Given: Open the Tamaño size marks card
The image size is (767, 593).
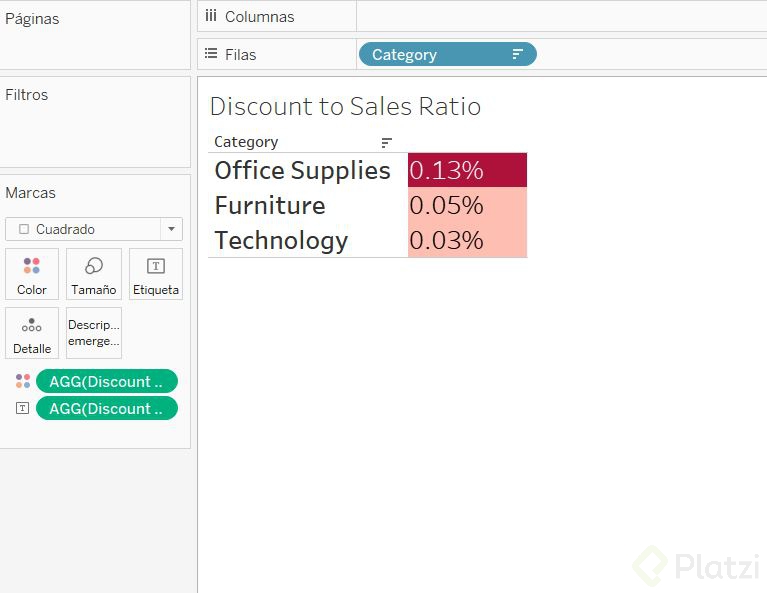Looking at the screenshot, I should 93,274.
